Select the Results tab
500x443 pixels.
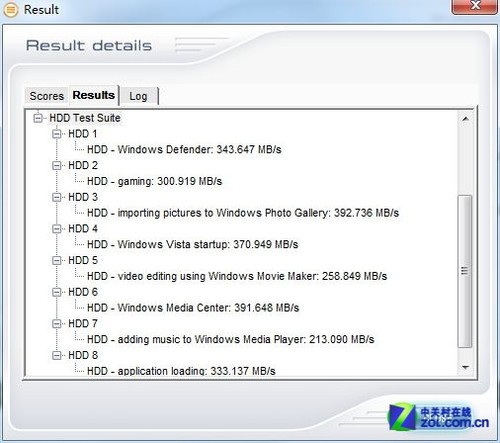point(94,95)
